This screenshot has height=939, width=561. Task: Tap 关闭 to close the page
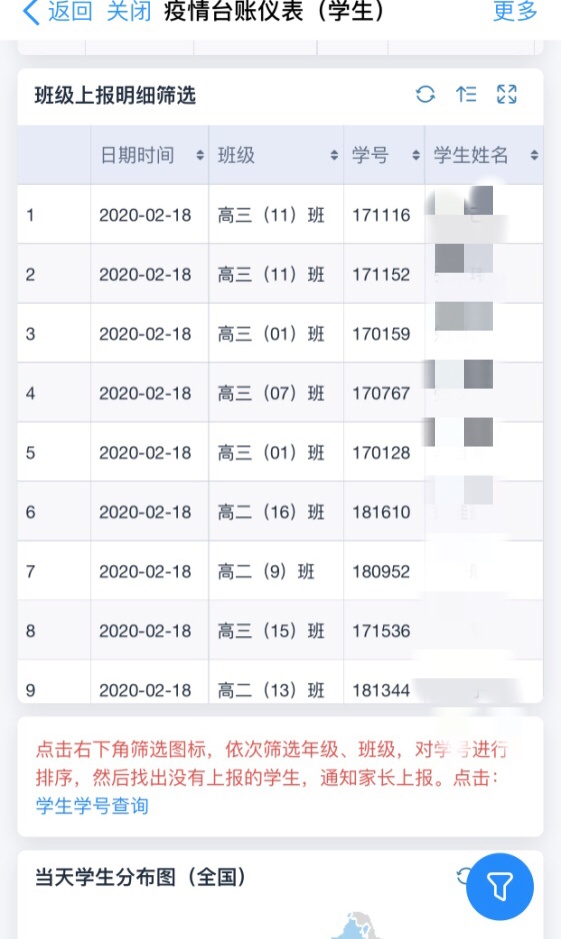129,11
